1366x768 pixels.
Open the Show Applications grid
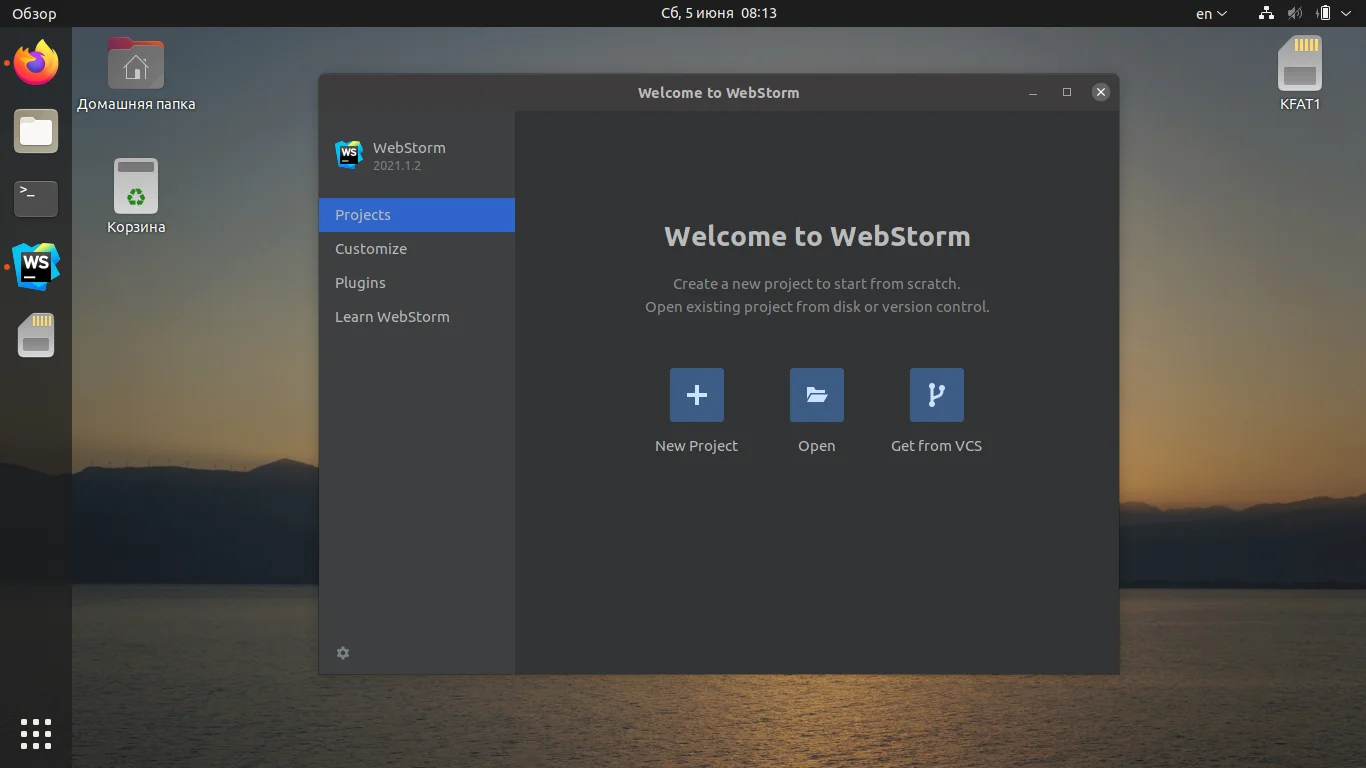[x=35, y=733]
